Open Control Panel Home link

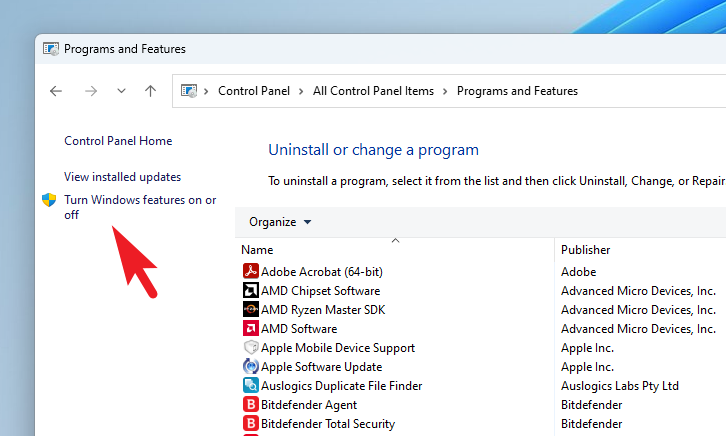pos(118,141)
